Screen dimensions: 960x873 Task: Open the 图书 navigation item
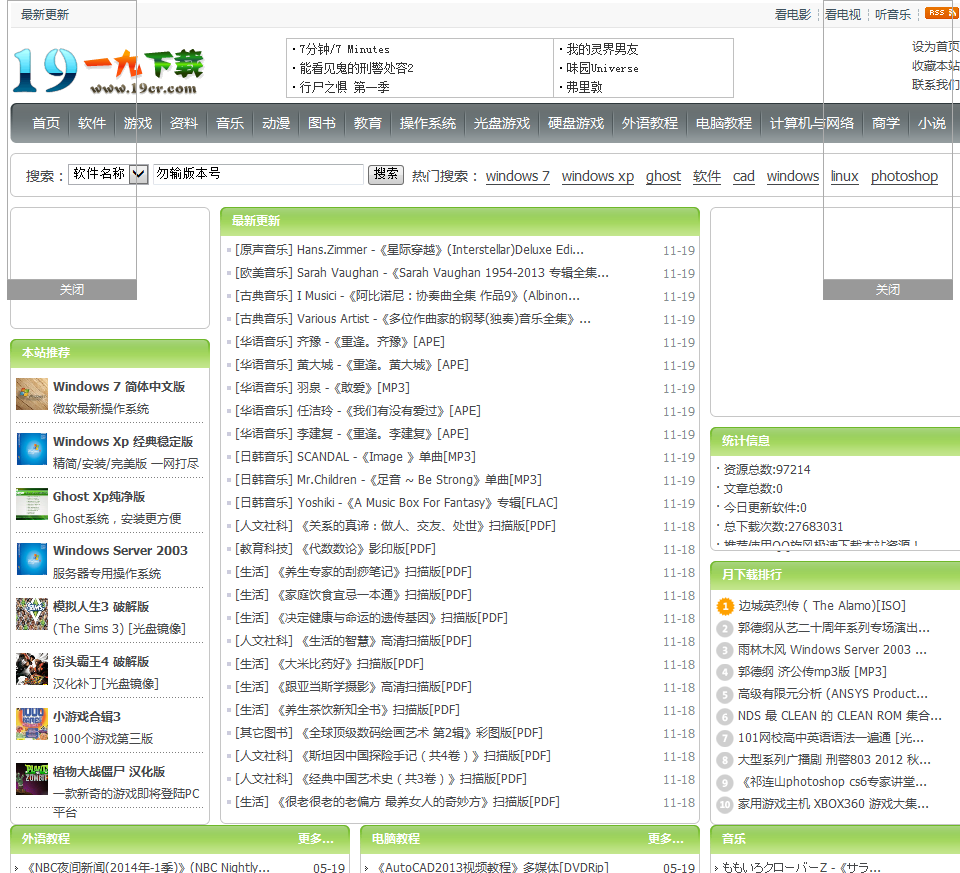[322, 123]
